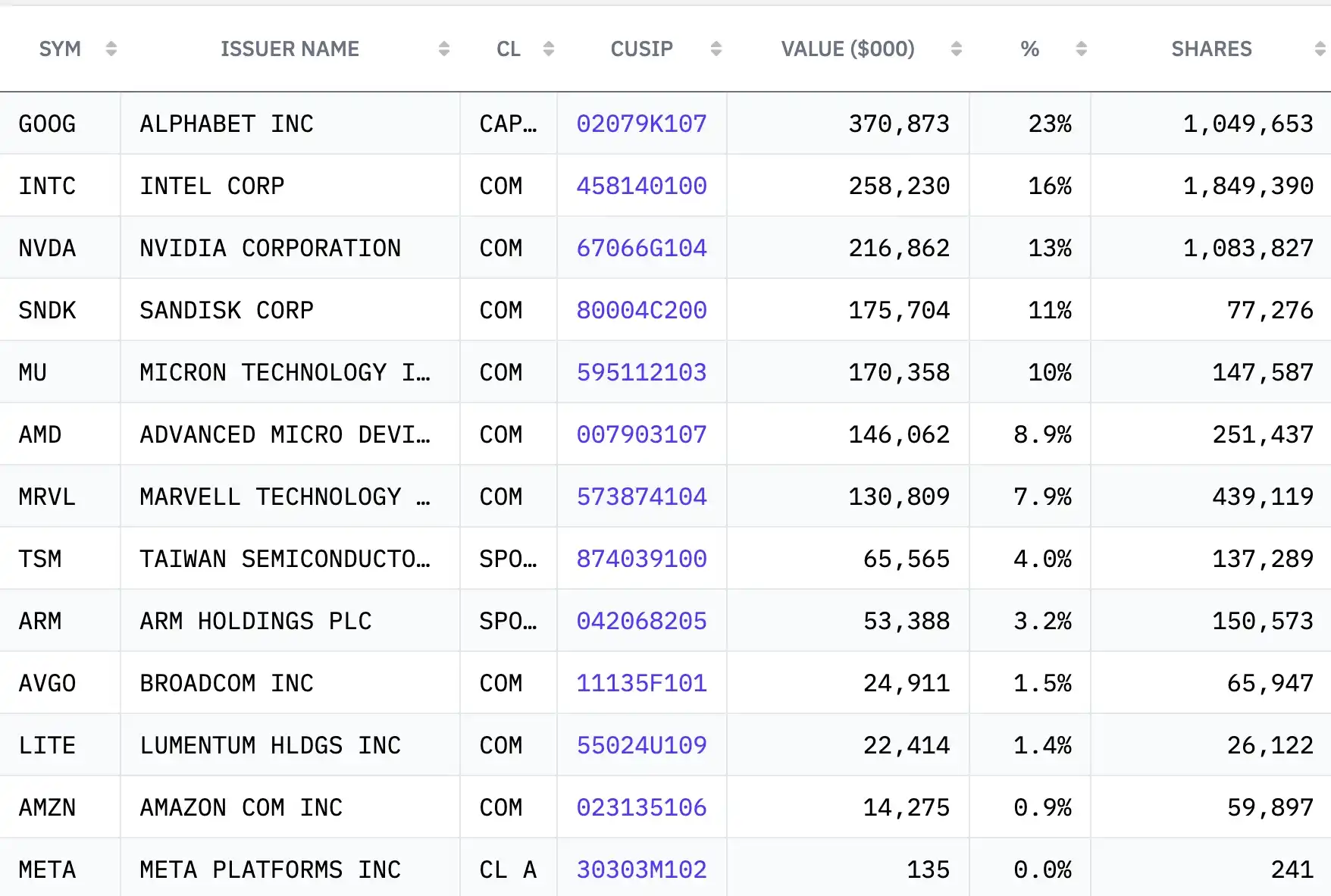Image resolution: width=1331 pixels, height=896 pixels.
Task: Click issuer name ALPHABET INC
Action: [x=227, y=124]
